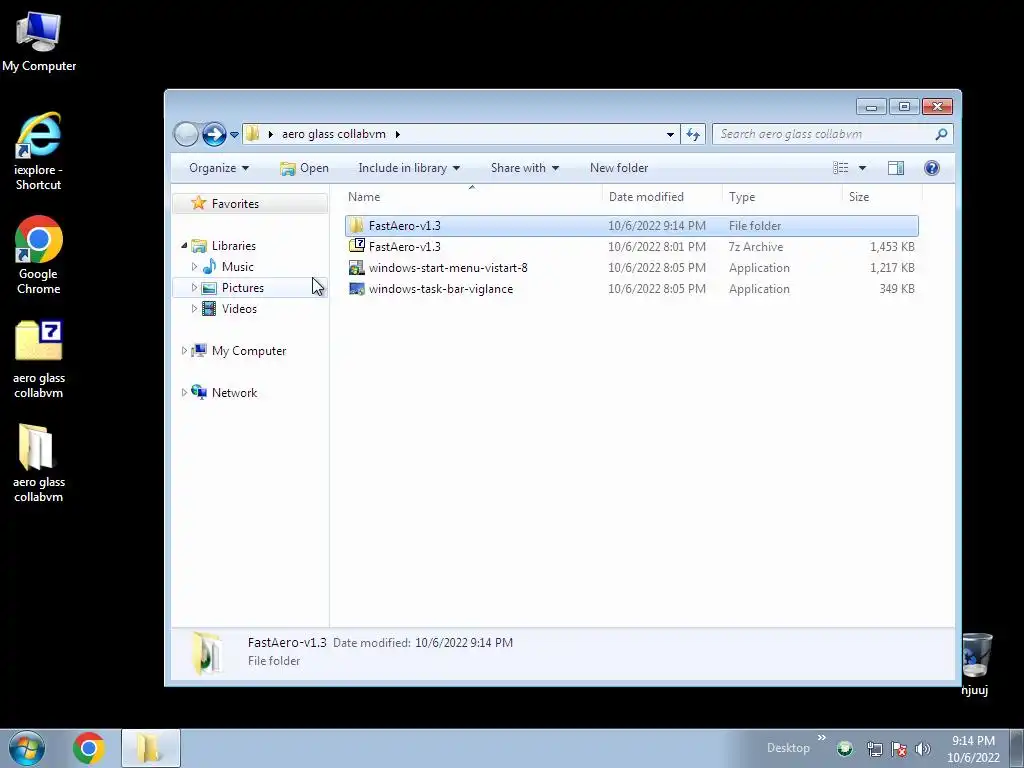
Task: Select the aero glass collabvm open folder desktop icon
Action: (39, 463)
